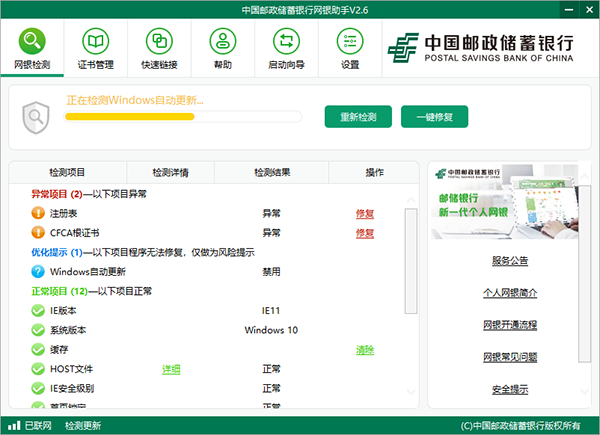Click the 新一代个人网银 banner image
This screenshot has height=435, width=600.
504,202
